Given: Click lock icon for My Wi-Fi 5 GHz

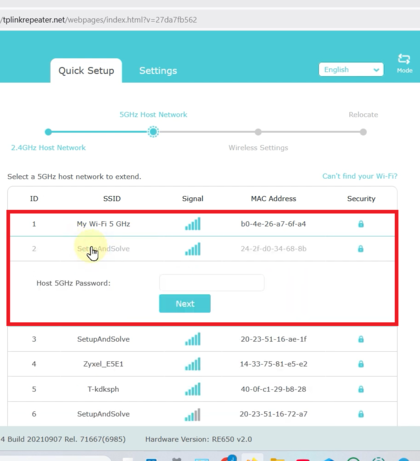Looking at the screenshot, I should click(x=361, y=224).
